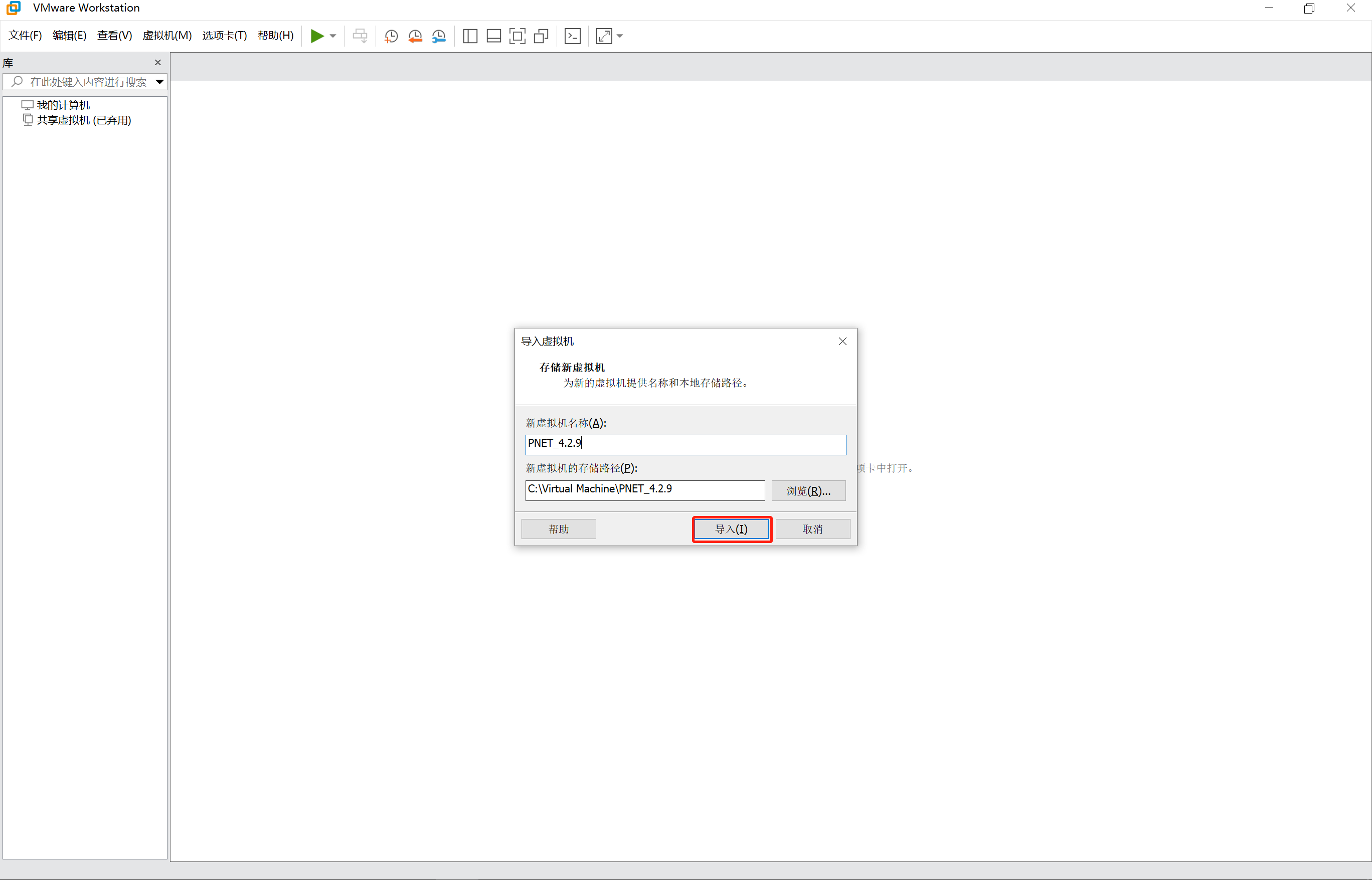Screen dimensions: 1372x880
Task: Click Send Ctrl+Alt+Del toolbar icon
Action: click(x=360, y=36)
